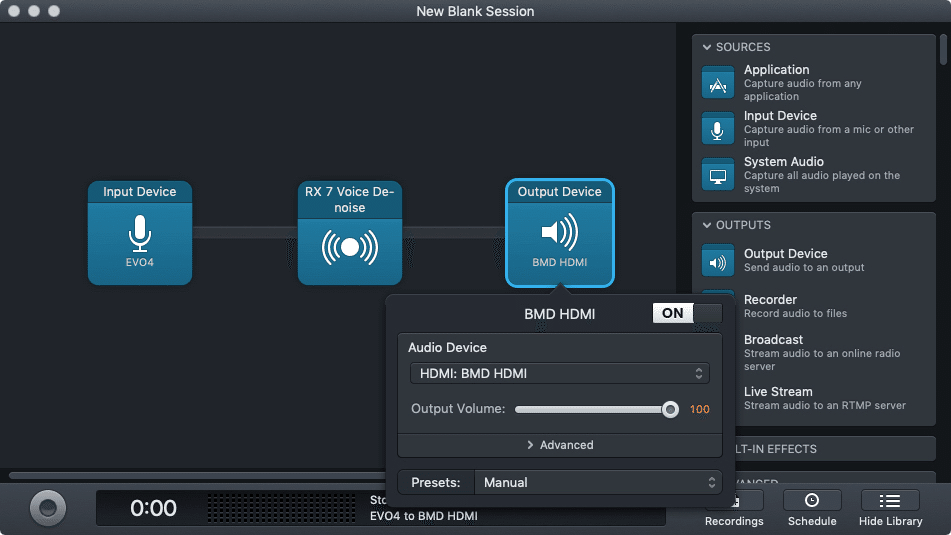Collapse the SOURCES section chevron
951x535 pixels.
tap(707, 47)
